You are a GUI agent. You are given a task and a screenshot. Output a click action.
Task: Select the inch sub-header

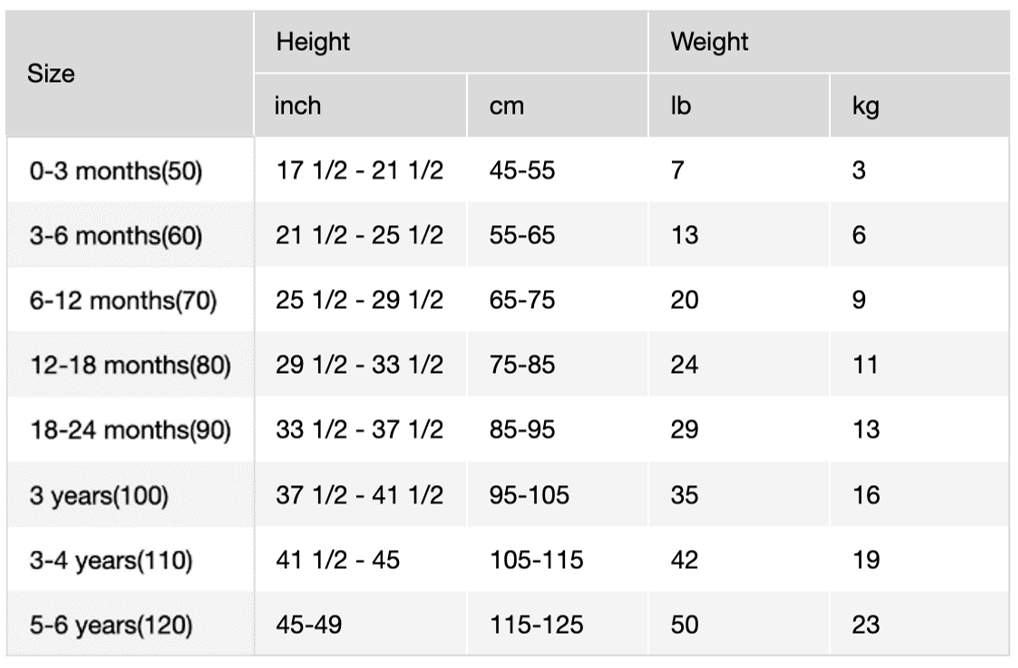tap(298, 105)
